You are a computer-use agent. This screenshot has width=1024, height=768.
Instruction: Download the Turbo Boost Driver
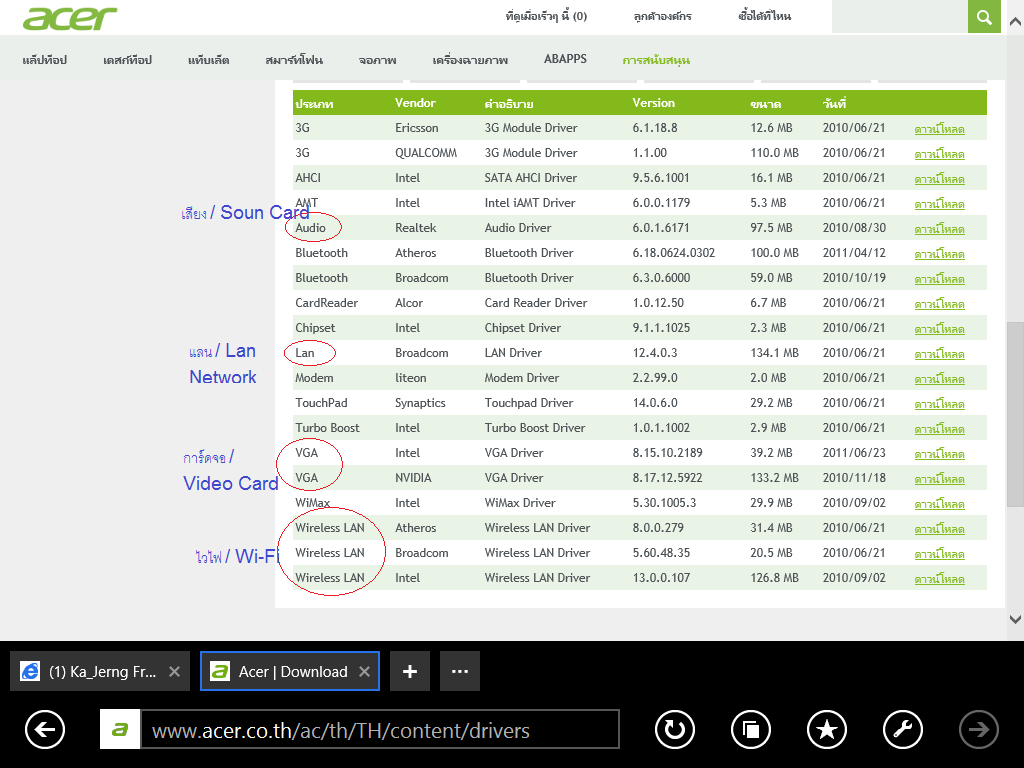click(x=939, y=428)
